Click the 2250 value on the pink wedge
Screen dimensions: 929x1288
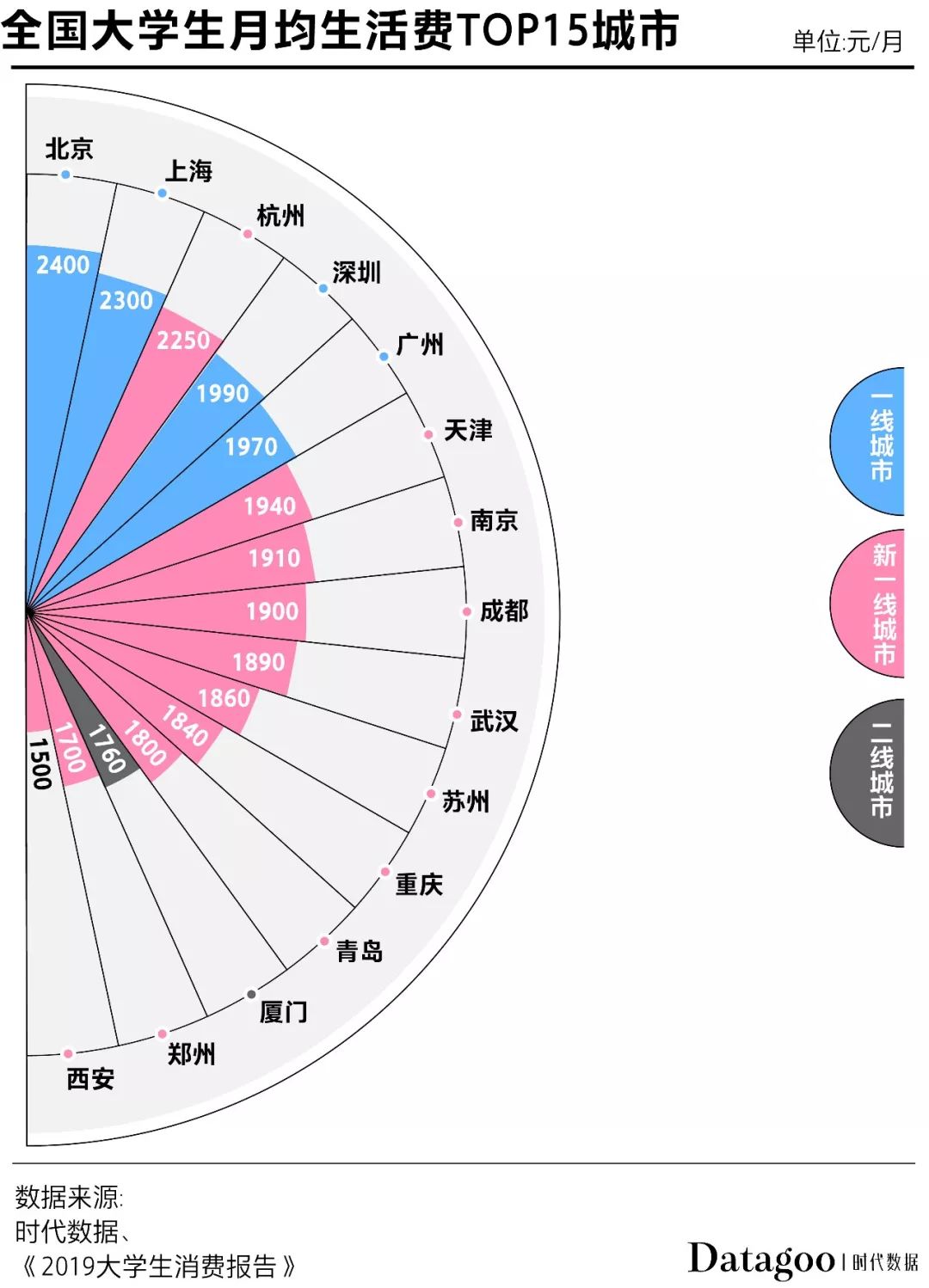click(183, 340)
